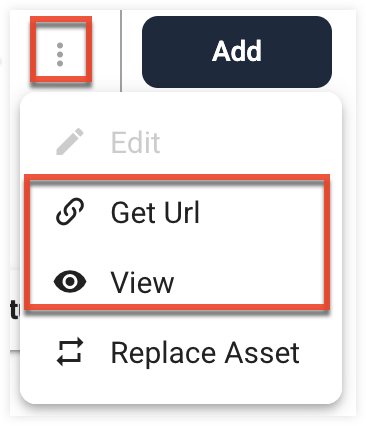This screenshot has height=426, width=366.
Task: Swap the asset via the repeat arrows icon
Action: pos(70,352)
